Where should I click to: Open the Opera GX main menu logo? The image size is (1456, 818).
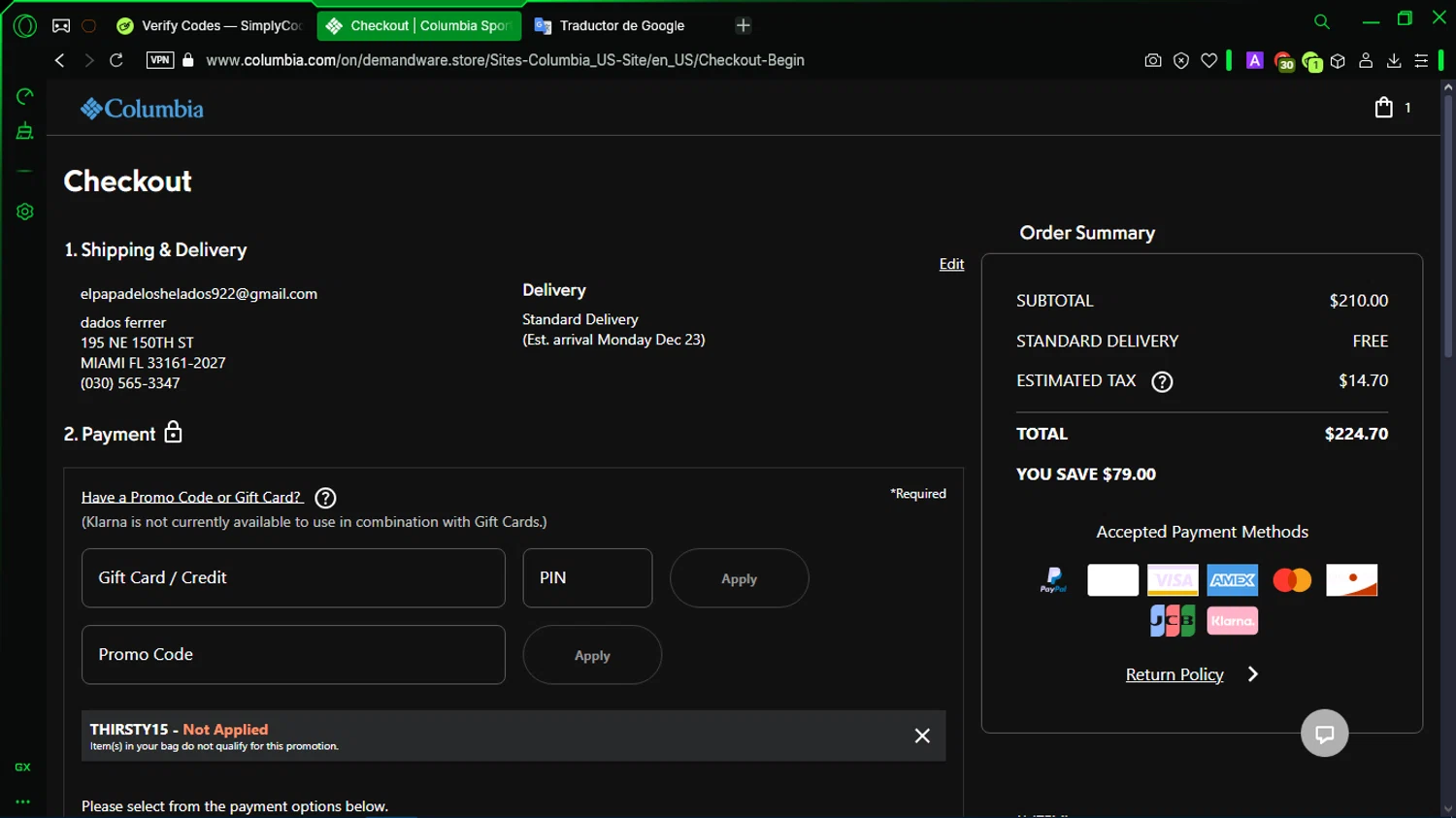25,26
